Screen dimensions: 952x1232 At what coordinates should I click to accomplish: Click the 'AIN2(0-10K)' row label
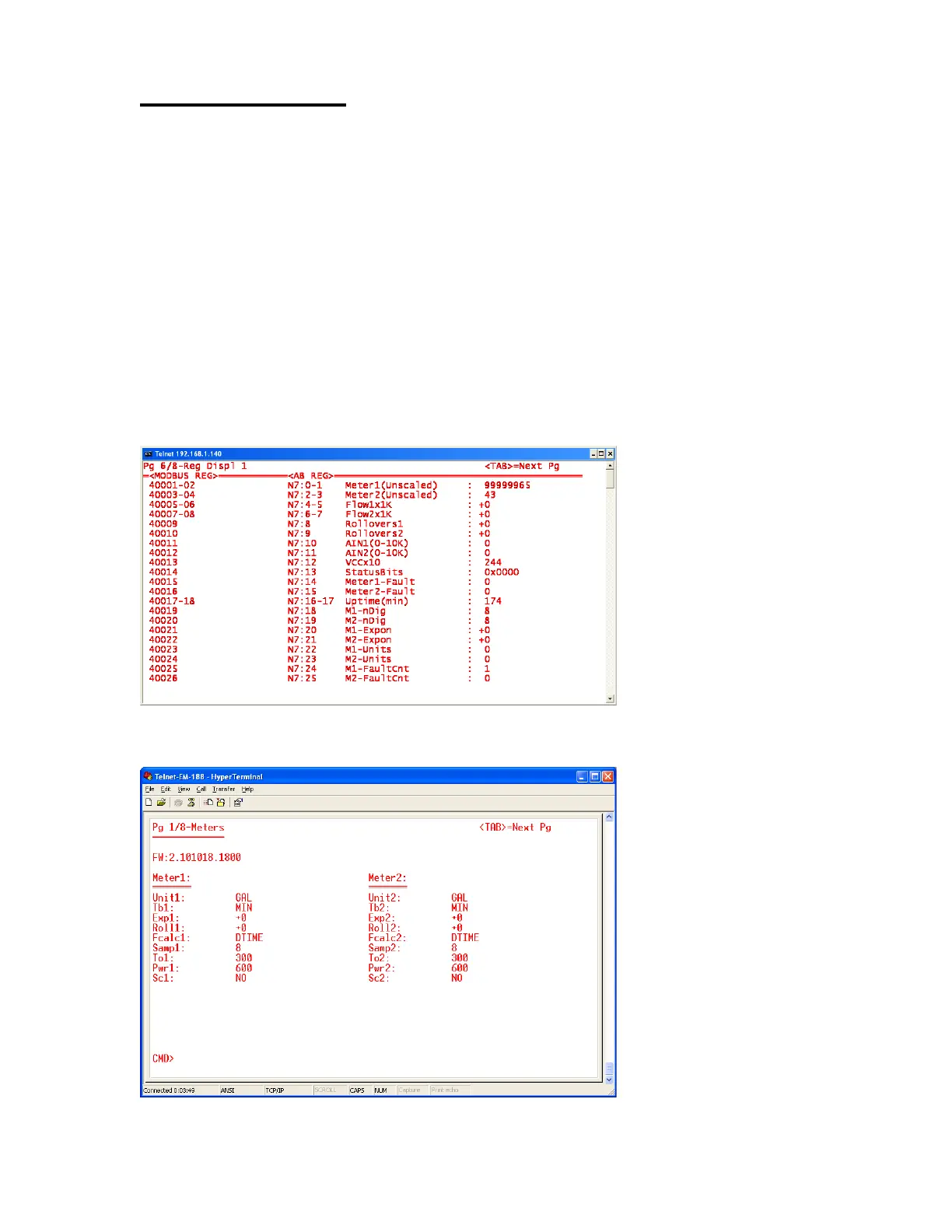click(x=376, y=553)
